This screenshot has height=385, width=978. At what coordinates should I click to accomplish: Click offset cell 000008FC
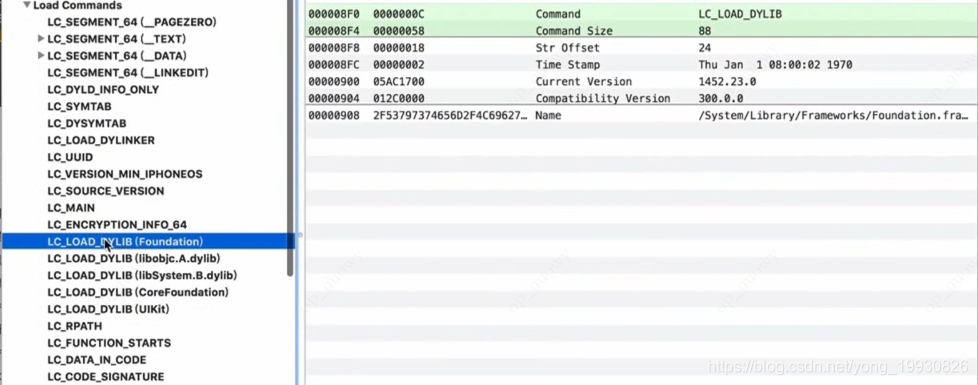(334, 65)
